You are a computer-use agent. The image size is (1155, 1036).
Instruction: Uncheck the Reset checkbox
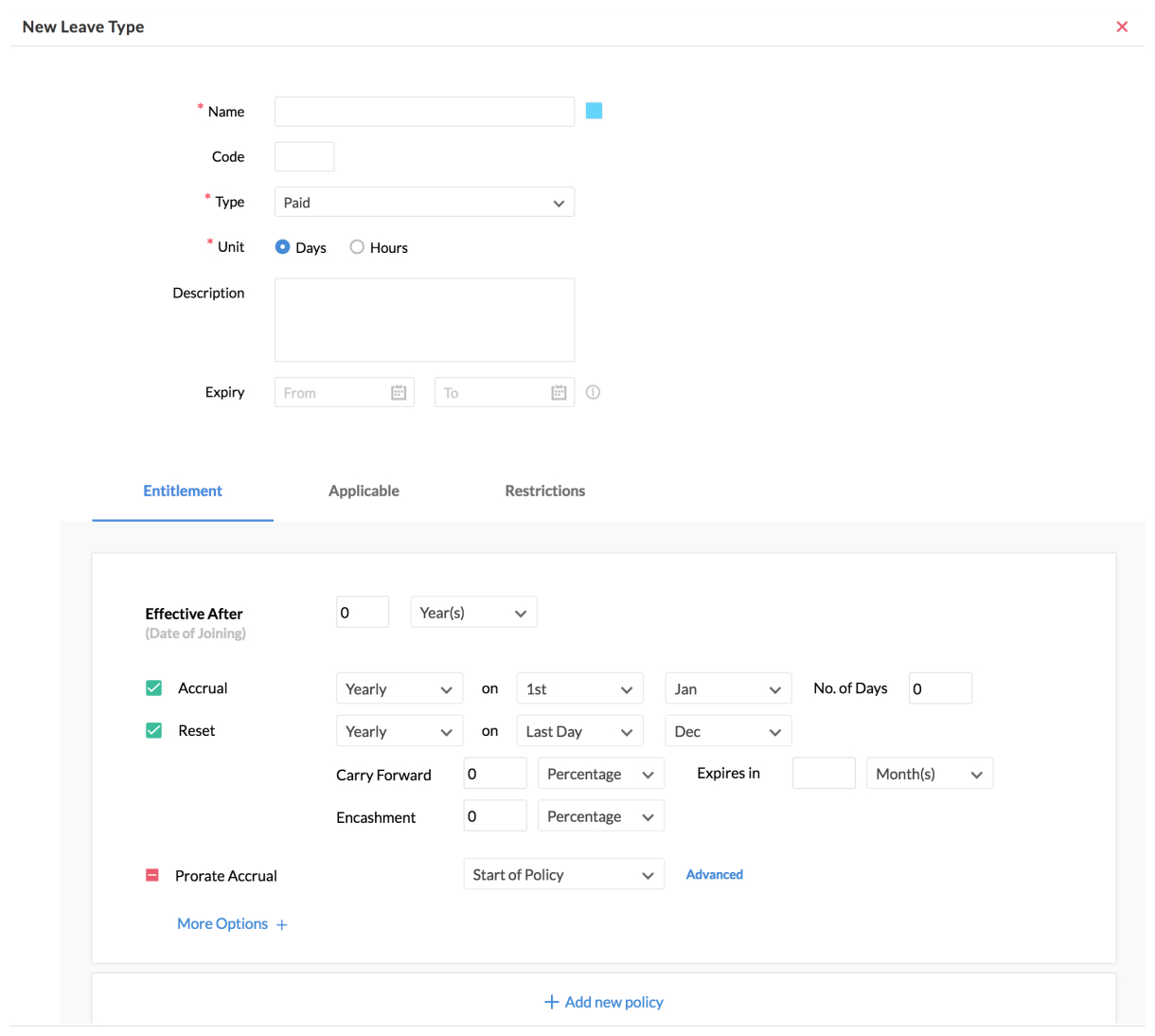point(153,731)
